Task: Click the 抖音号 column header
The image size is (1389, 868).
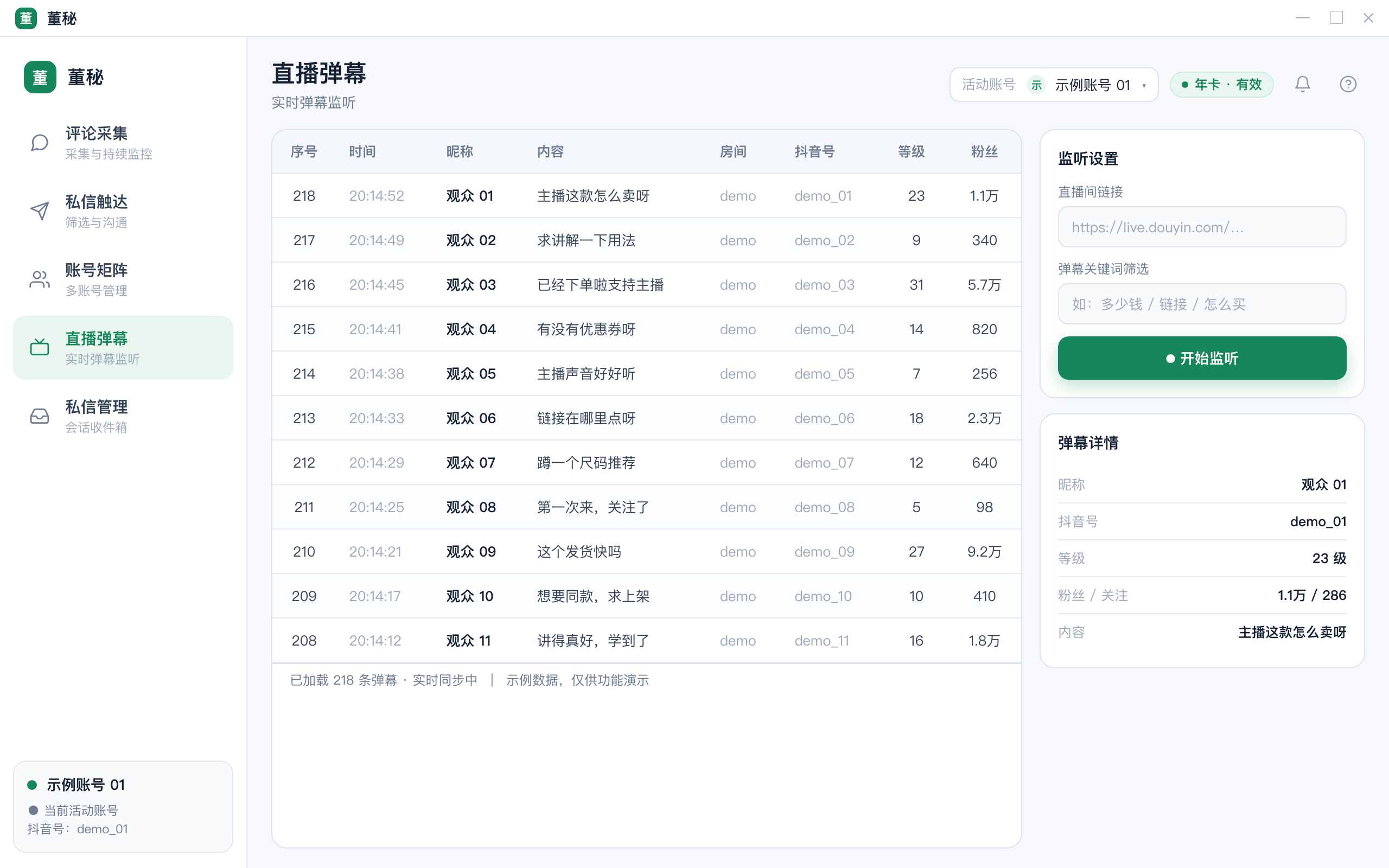Action: 814,151
